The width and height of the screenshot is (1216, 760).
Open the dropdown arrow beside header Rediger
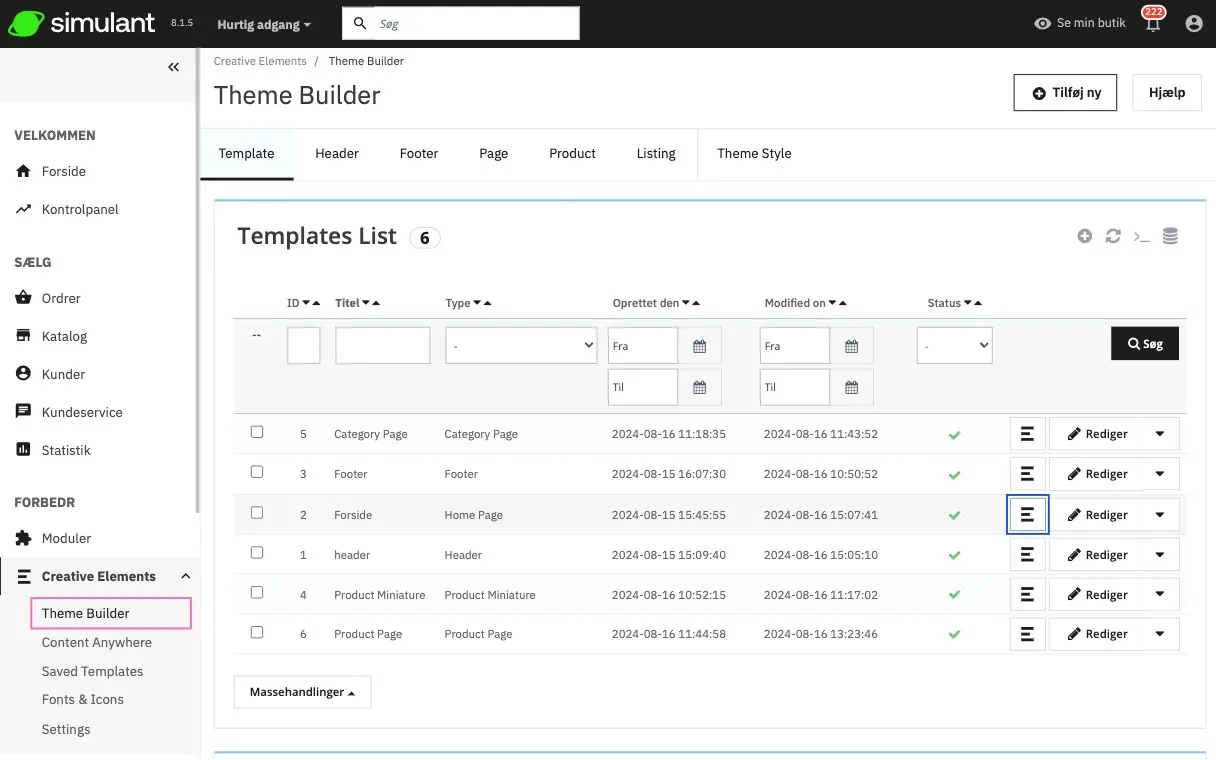[1160, 555]
